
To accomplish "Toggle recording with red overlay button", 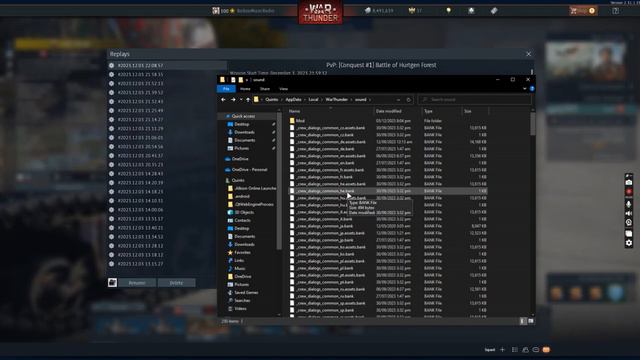I will coord(629,192).
